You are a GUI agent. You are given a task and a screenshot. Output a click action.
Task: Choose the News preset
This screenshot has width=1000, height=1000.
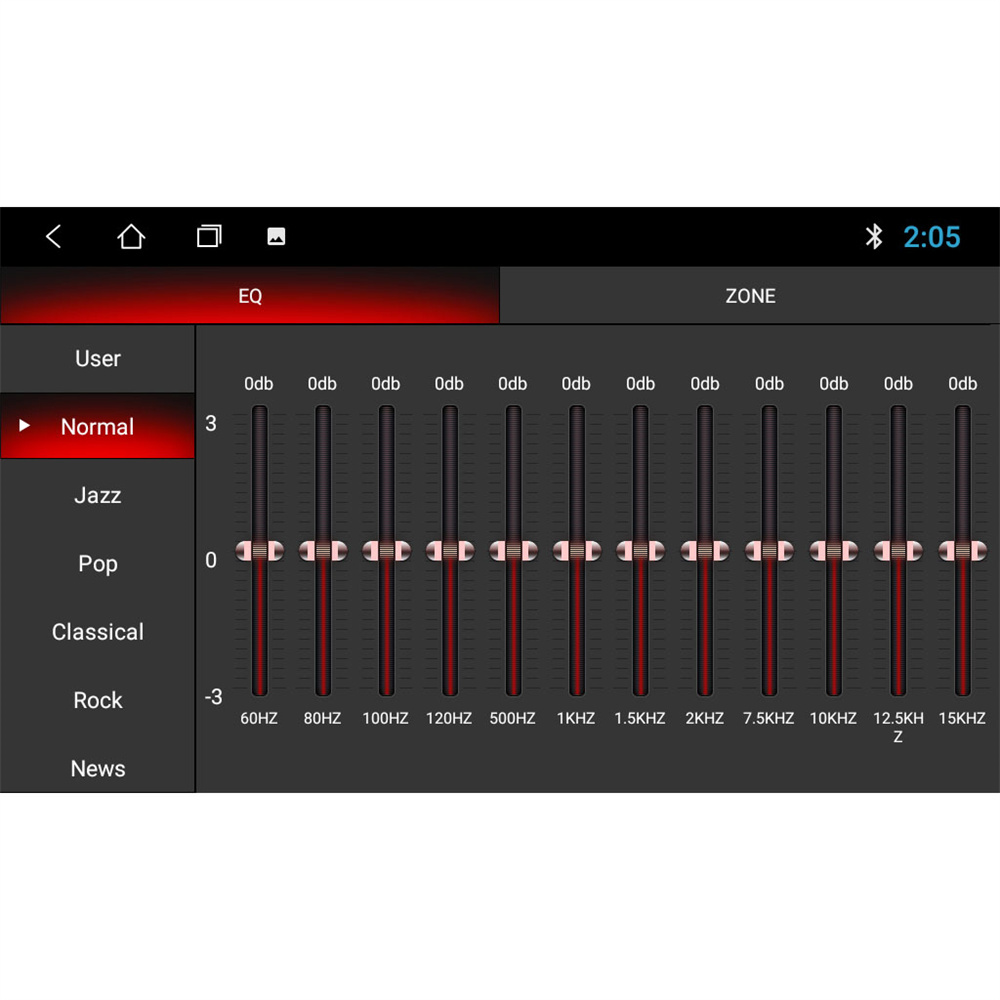coord(98,768)
